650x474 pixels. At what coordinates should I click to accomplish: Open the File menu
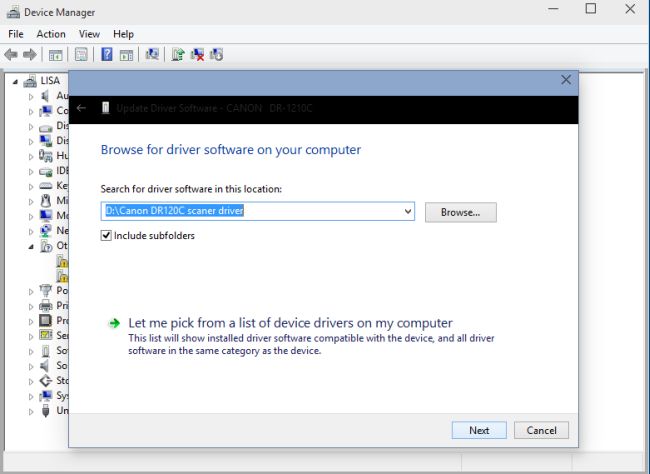16,34
